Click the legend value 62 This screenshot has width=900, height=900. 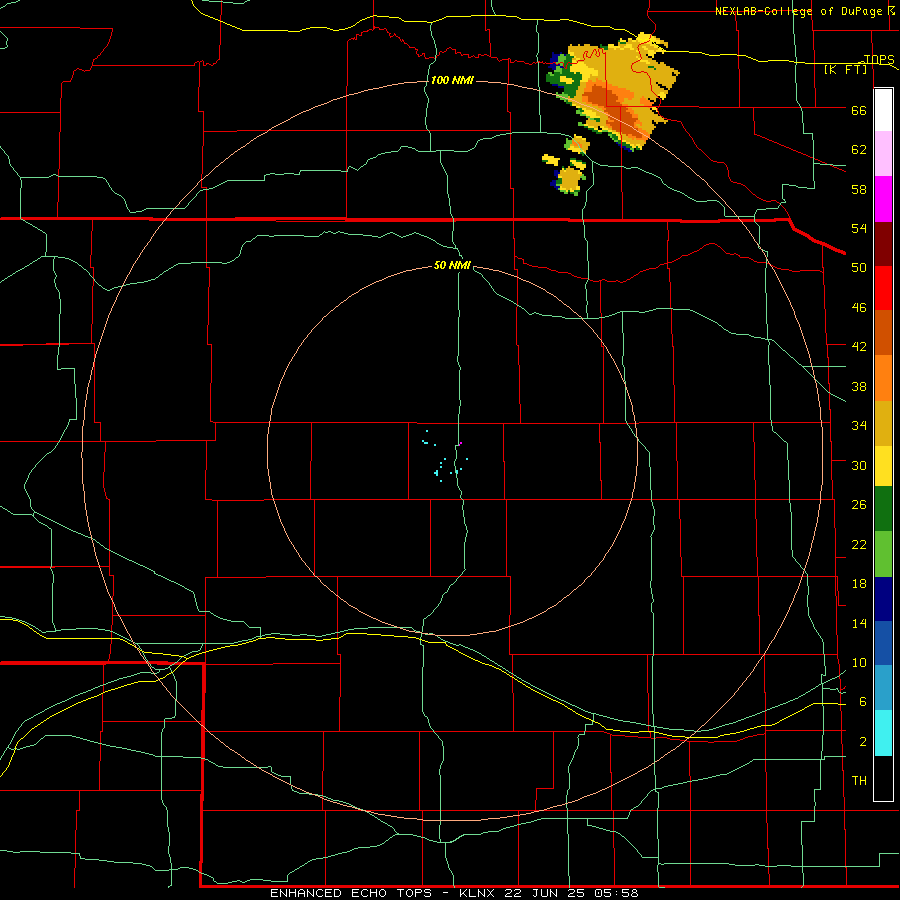[x=859, y=150]
